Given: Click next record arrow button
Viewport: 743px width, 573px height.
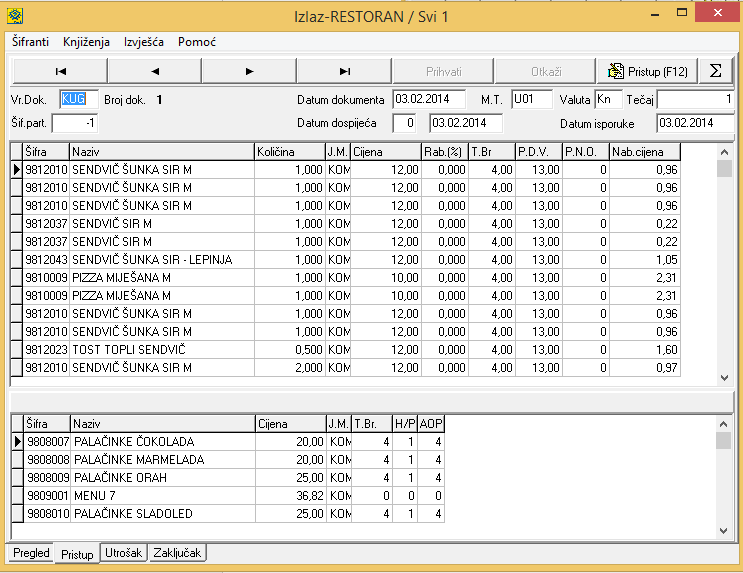Looking at the screenshot, I should [x=249, y=71].
